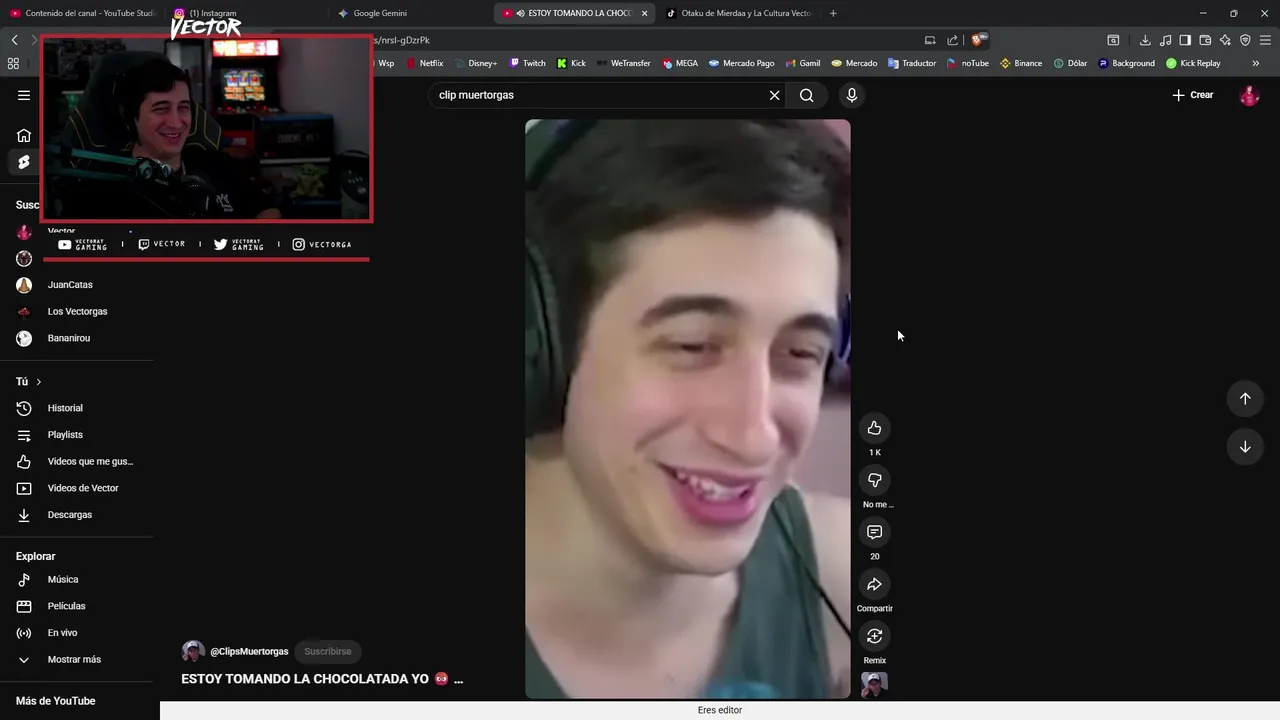1280x720 pixels.
Task: Start voice search with microphone
Action: coord(851,95)
